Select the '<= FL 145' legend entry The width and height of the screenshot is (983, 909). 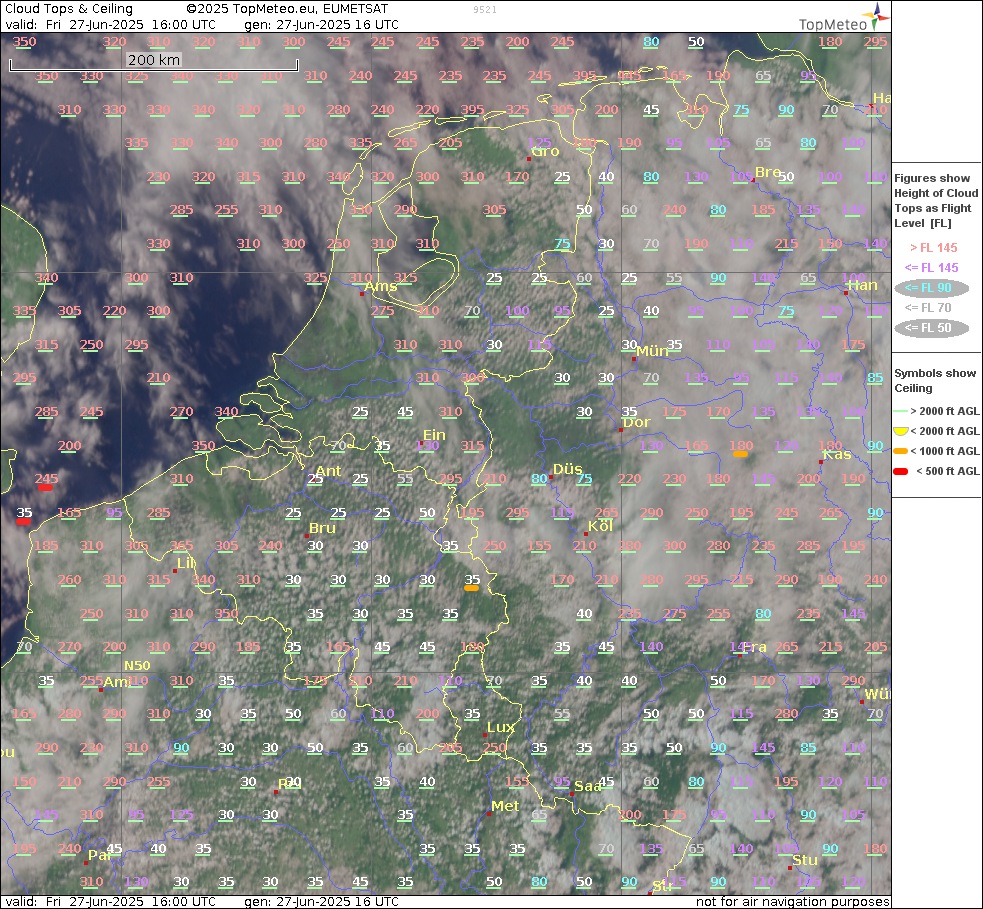point(932,268)
